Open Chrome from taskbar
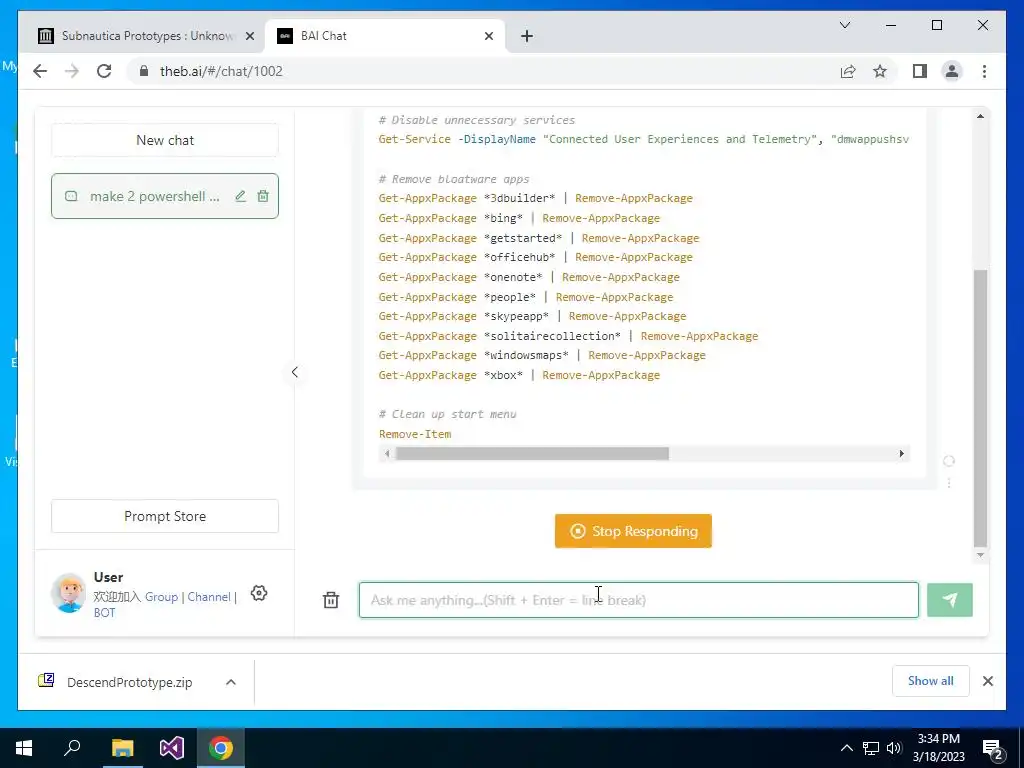 221,748
